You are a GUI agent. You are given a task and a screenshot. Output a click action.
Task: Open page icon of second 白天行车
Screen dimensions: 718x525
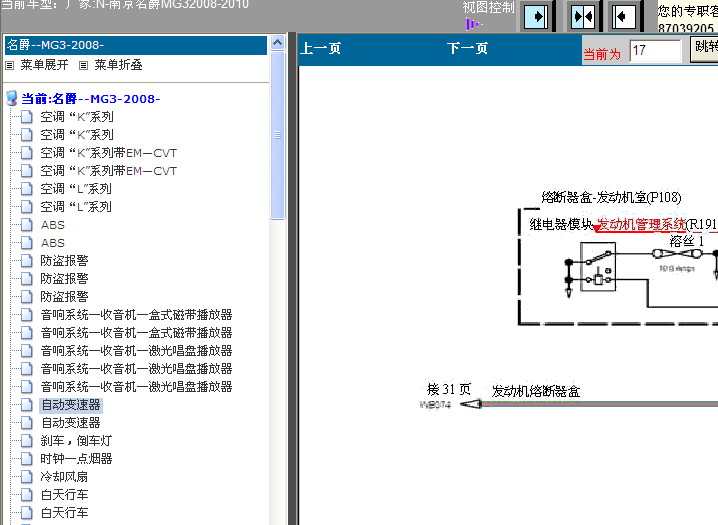click(x=27, y=513)
